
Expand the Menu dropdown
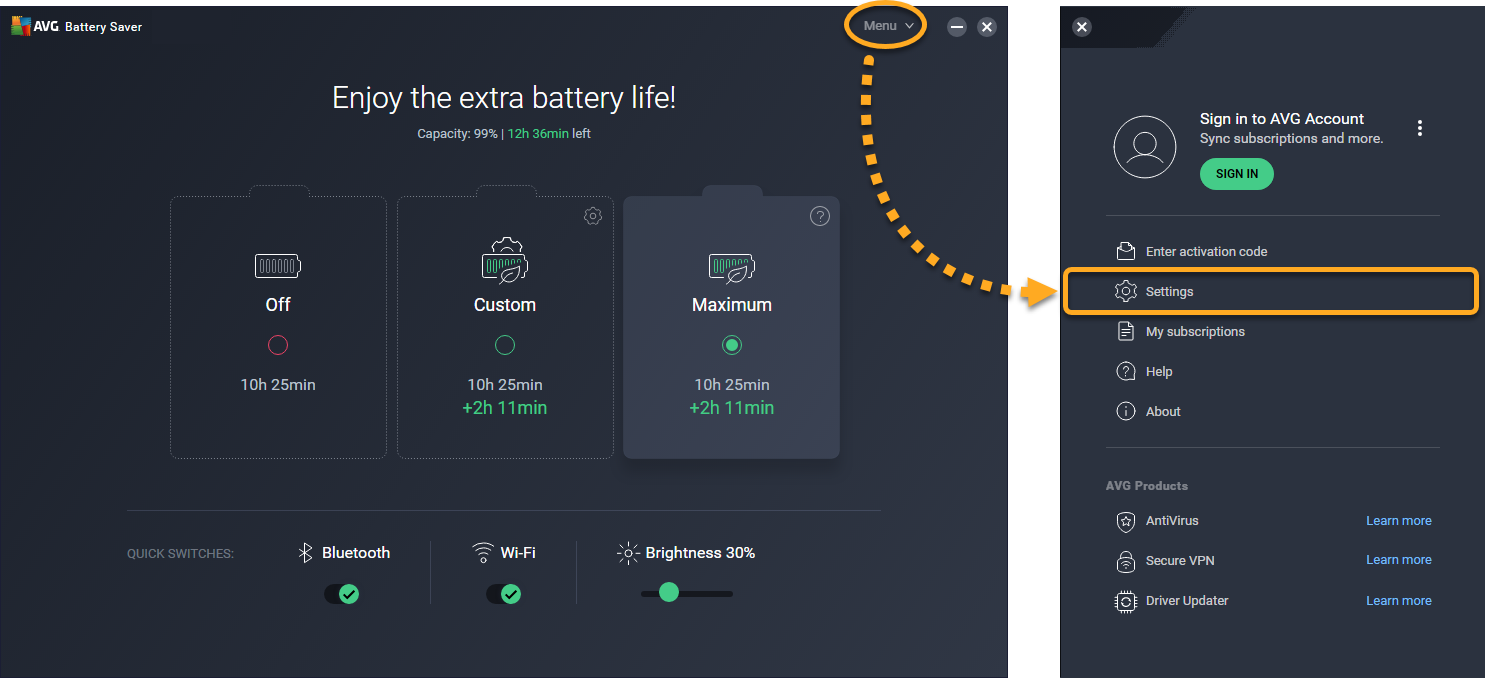click(888, 26)
